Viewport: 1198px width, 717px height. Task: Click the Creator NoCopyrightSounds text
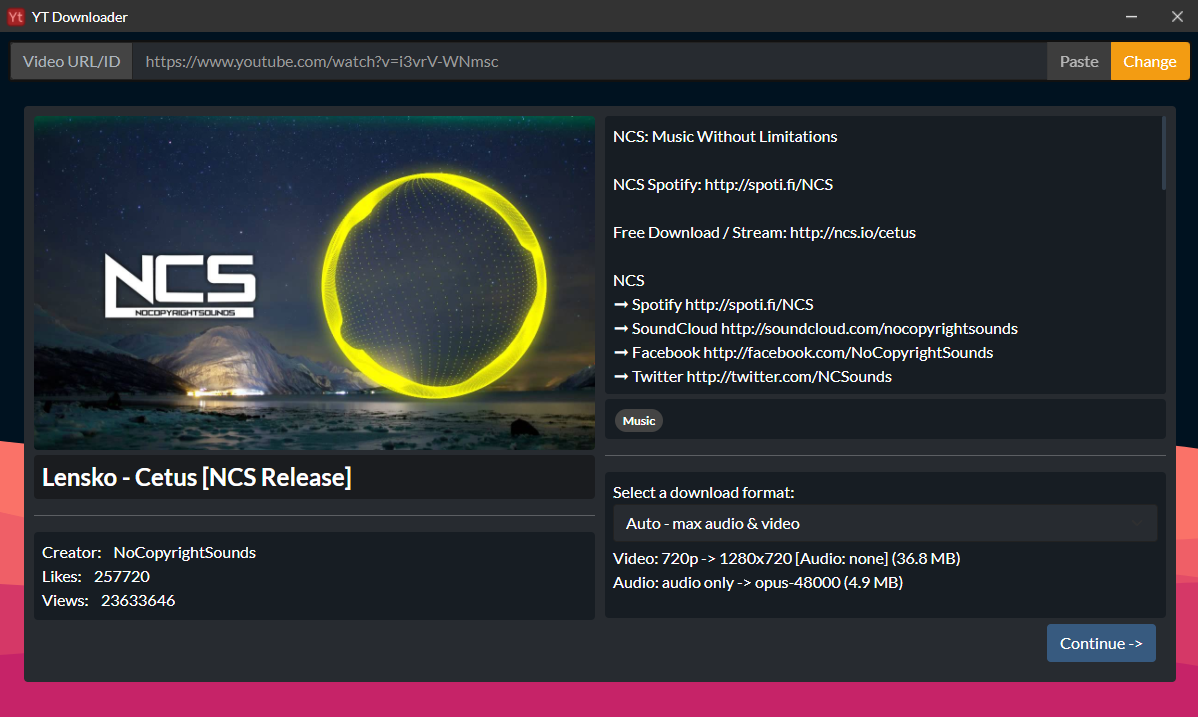coord(149,553)
